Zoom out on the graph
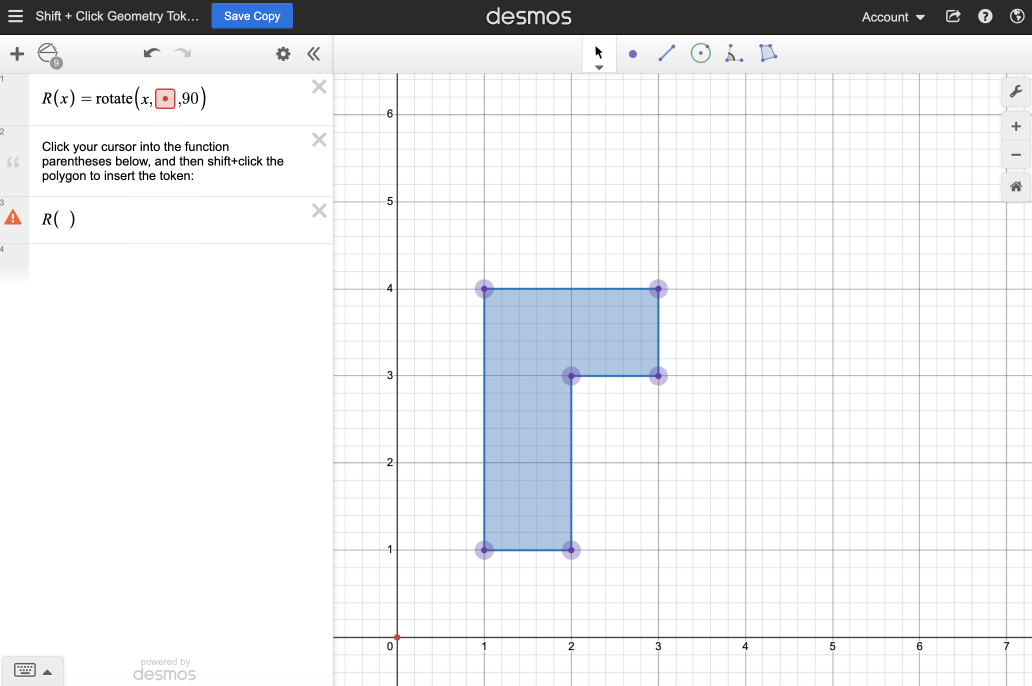The height and width of the screenshot is (686, 1032). [x=1016, y=155]
